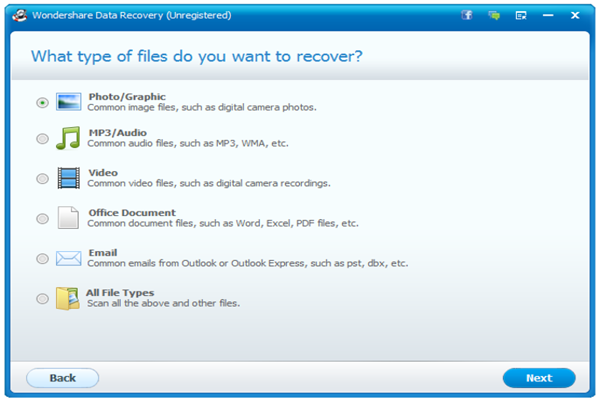Click the Photo/Graphic landscape picture icon

tap(68, 101)
